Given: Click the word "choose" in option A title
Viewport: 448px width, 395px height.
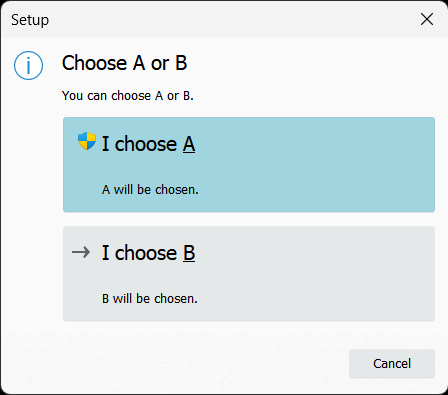Looking at the screenshot, I should [x=146, y=144].
